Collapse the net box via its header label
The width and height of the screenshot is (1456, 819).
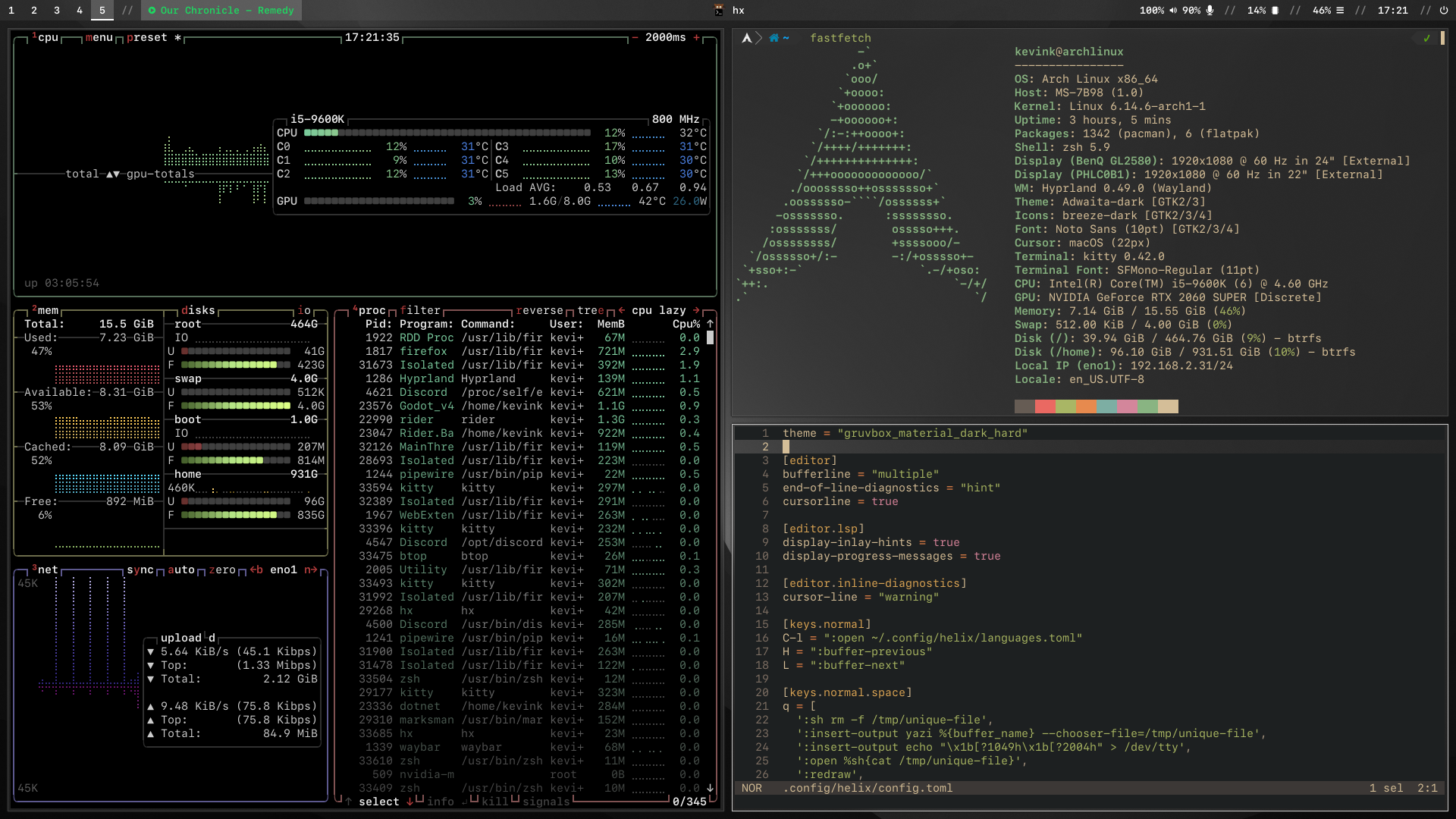45,570
